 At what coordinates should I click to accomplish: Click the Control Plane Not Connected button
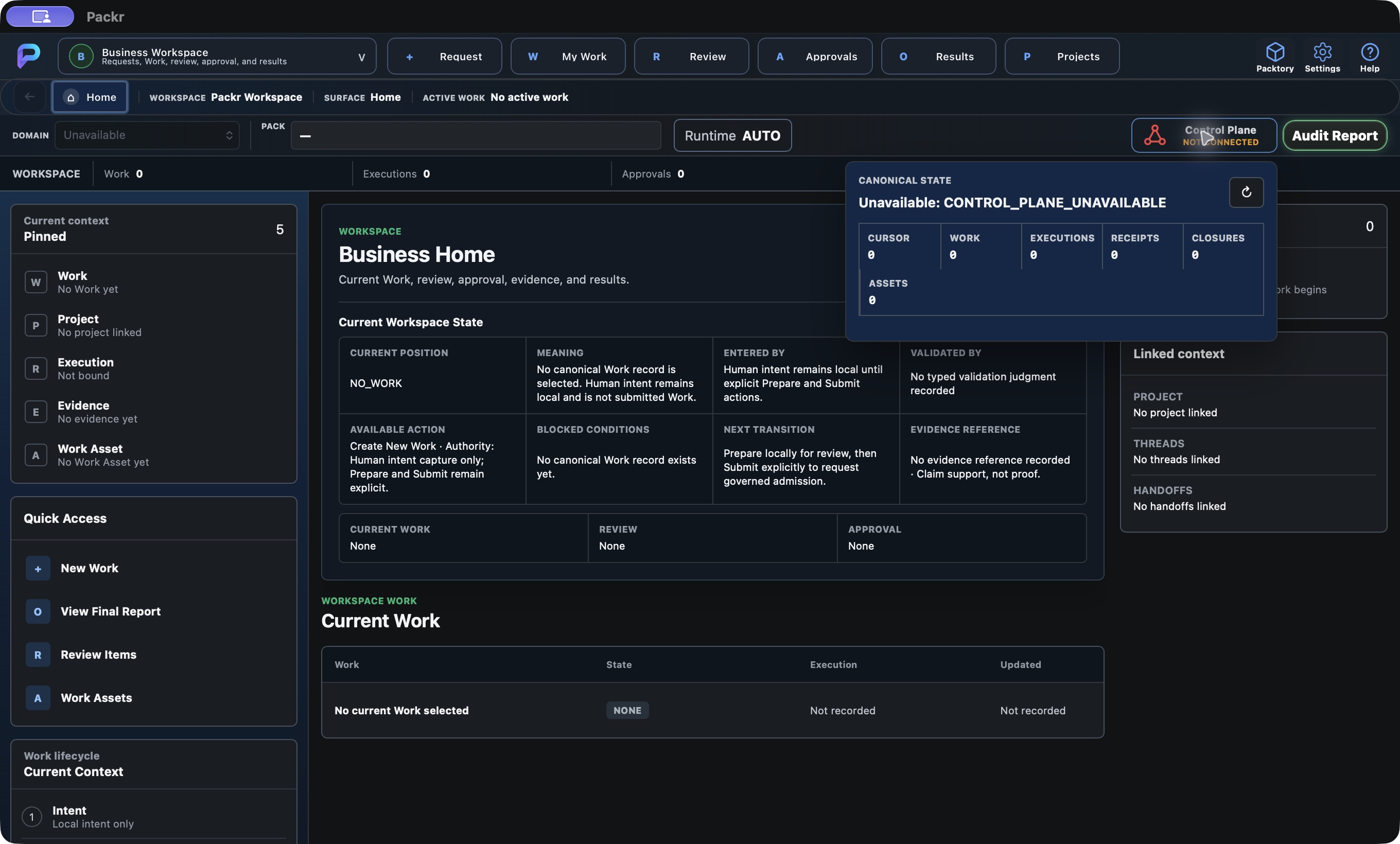tap(1203, 135)
